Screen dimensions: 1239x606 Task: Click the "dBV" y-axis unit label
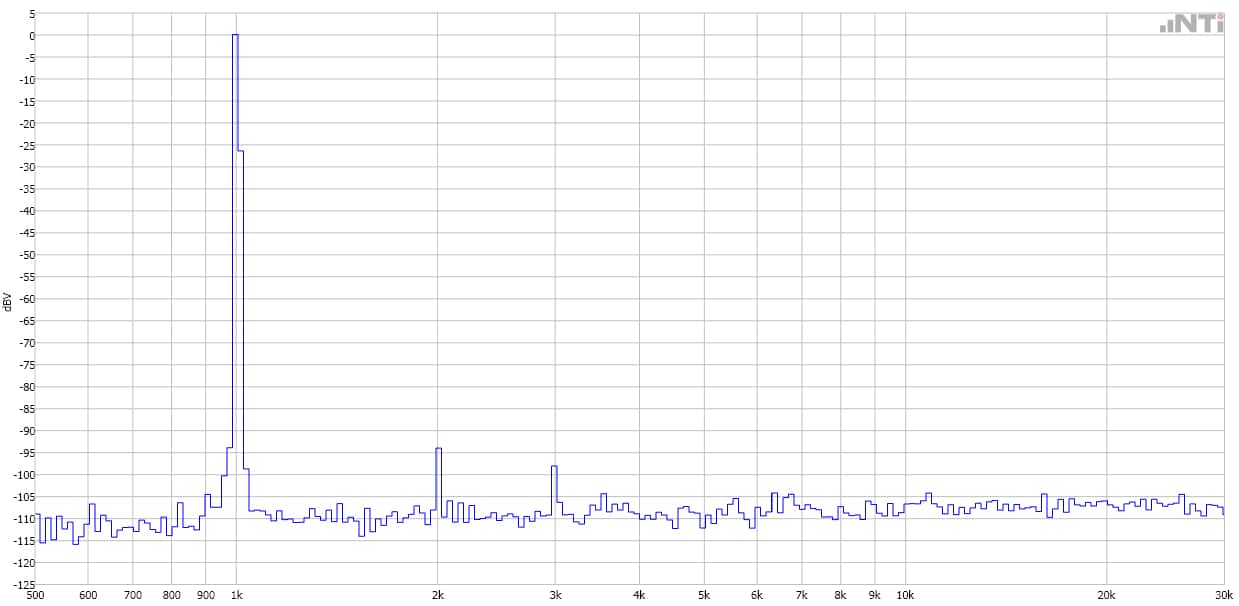[8, 300]
